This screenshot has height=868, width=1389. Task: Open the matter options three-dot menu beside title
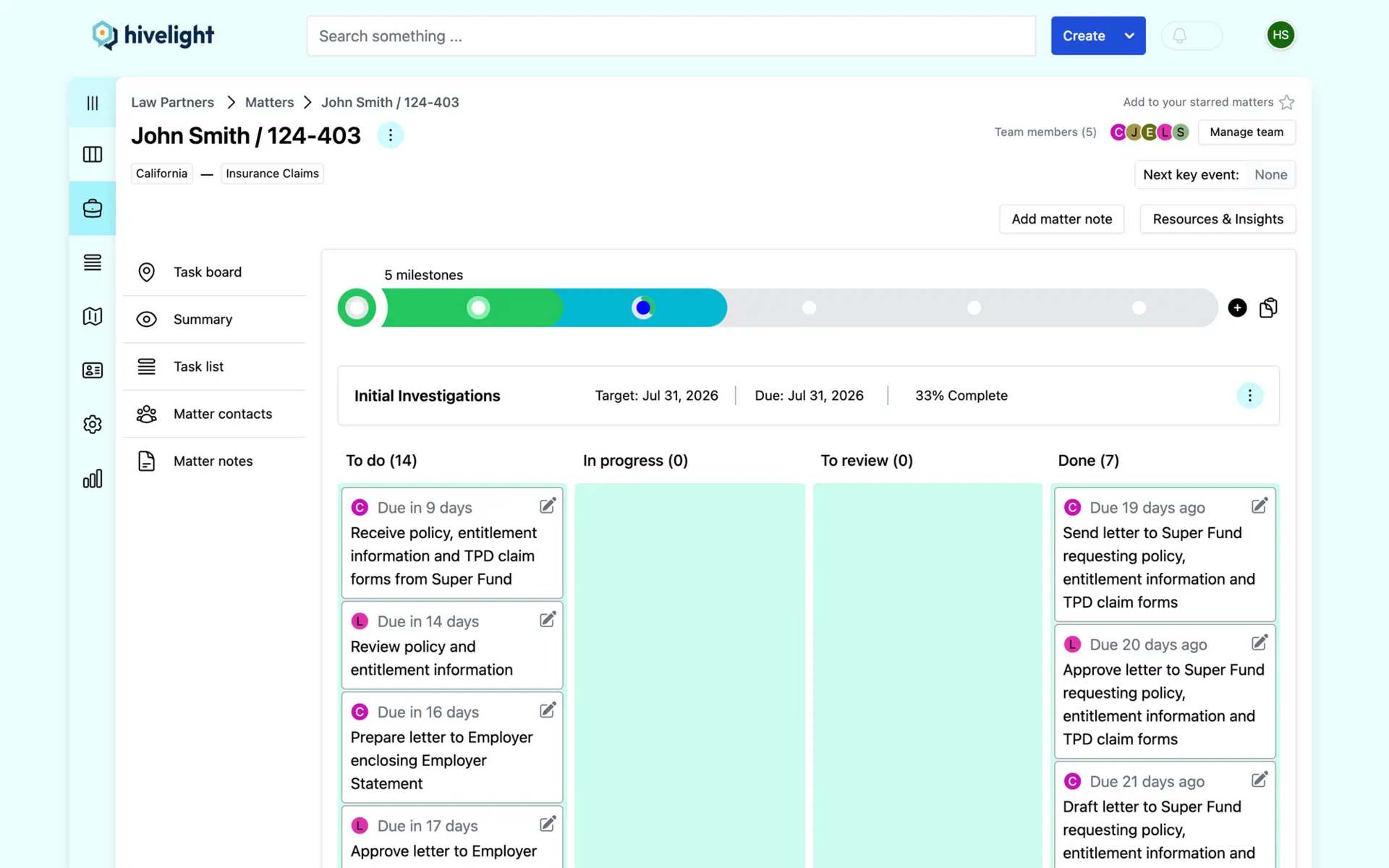391,135
